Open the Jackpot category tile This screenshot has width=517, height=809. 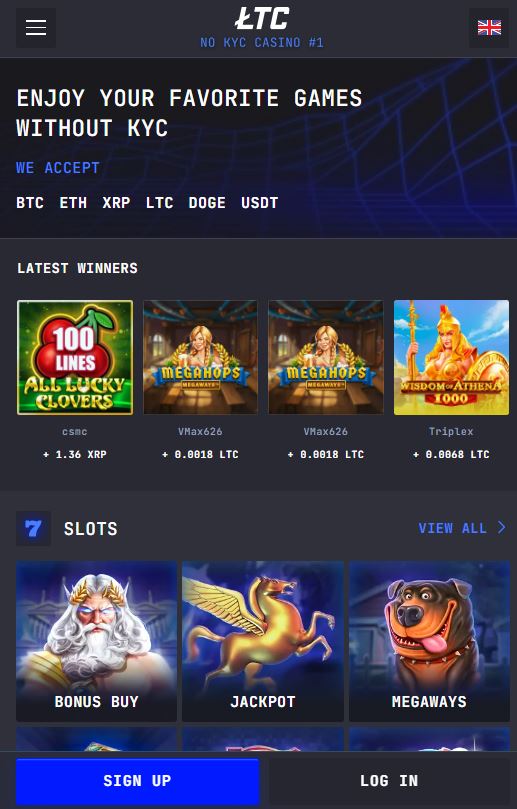[263, 641]
